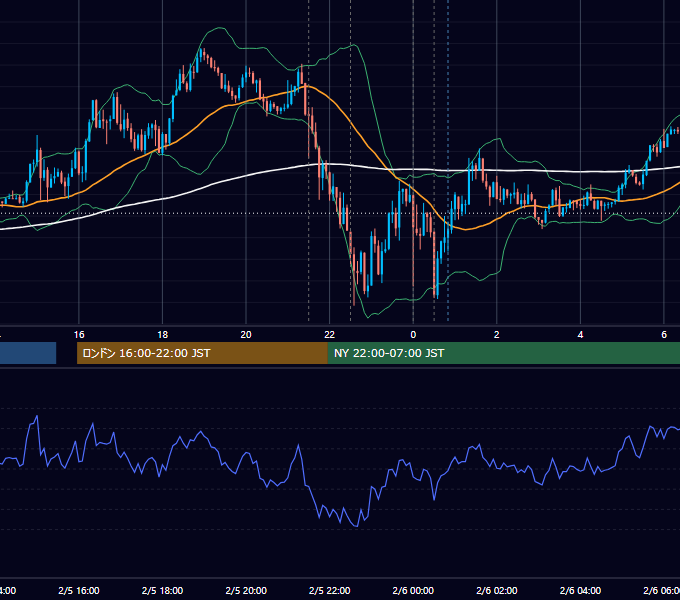Click the 6 hour label on price chart axis
Viewport: 680px width, 600px height.
(x=664, y=335)
